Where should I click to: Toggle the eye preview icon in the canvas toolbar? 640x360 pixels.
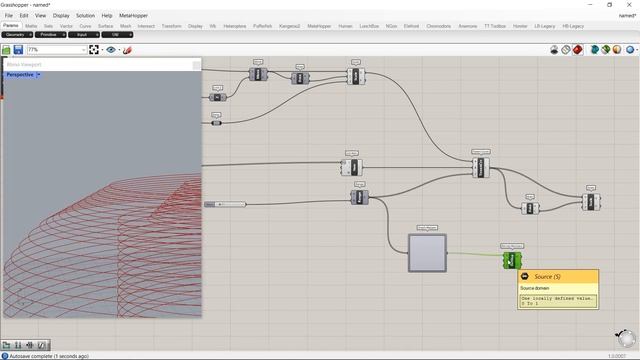111,50
